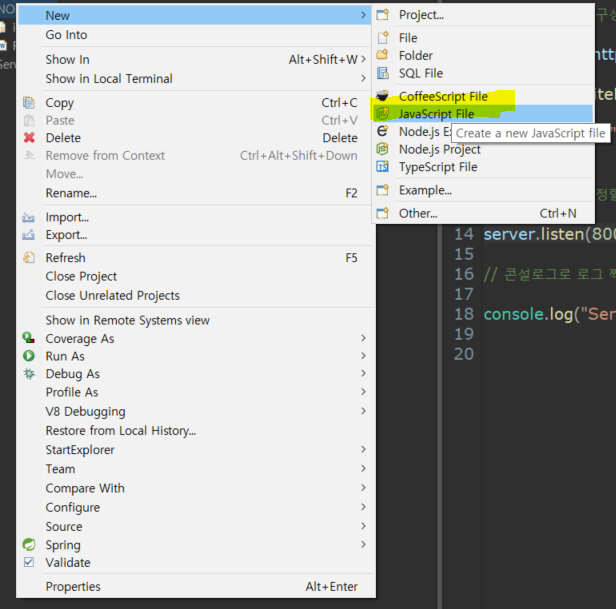Select Go Into menu entry
The width and height of the screenshot is (616, 609).
pyautogui.click(x=195, y=35)
